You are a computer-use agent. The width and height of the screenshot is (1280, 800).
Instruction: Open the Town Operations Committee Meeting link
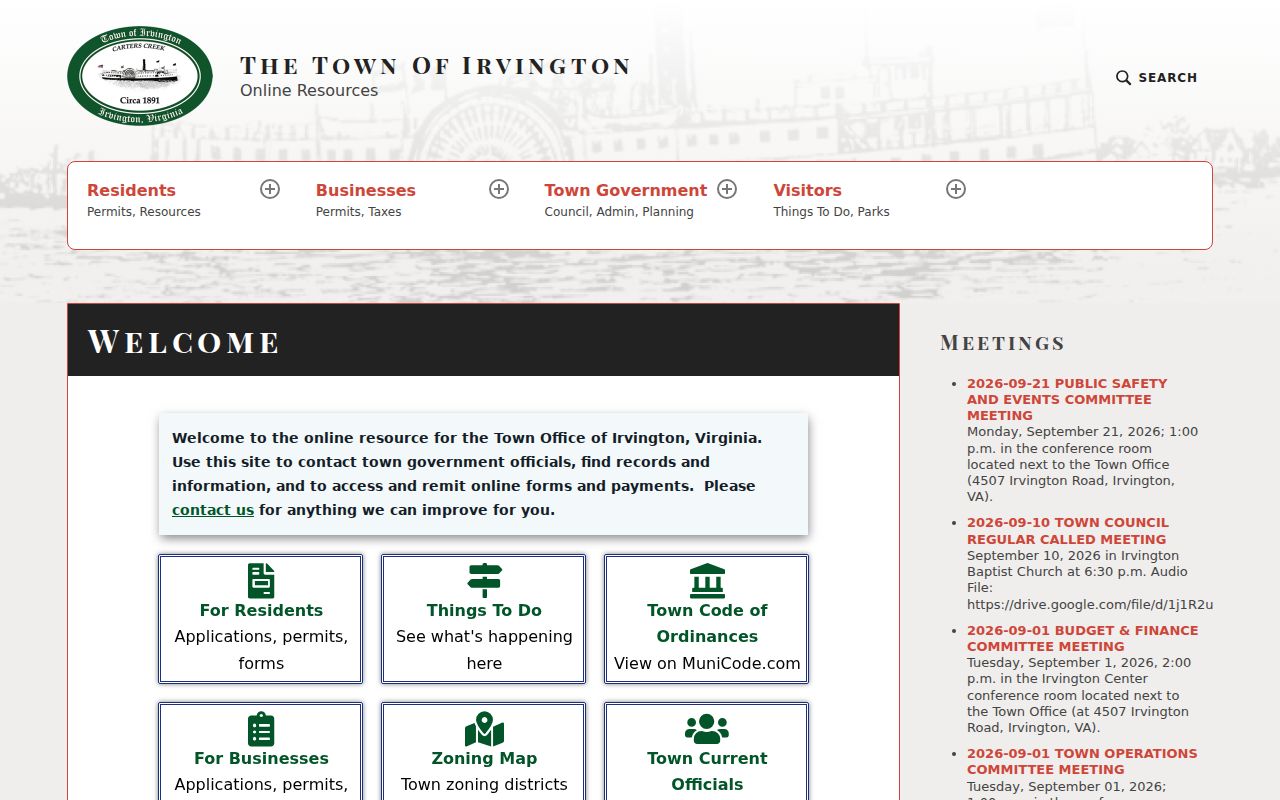[1082, 761]
